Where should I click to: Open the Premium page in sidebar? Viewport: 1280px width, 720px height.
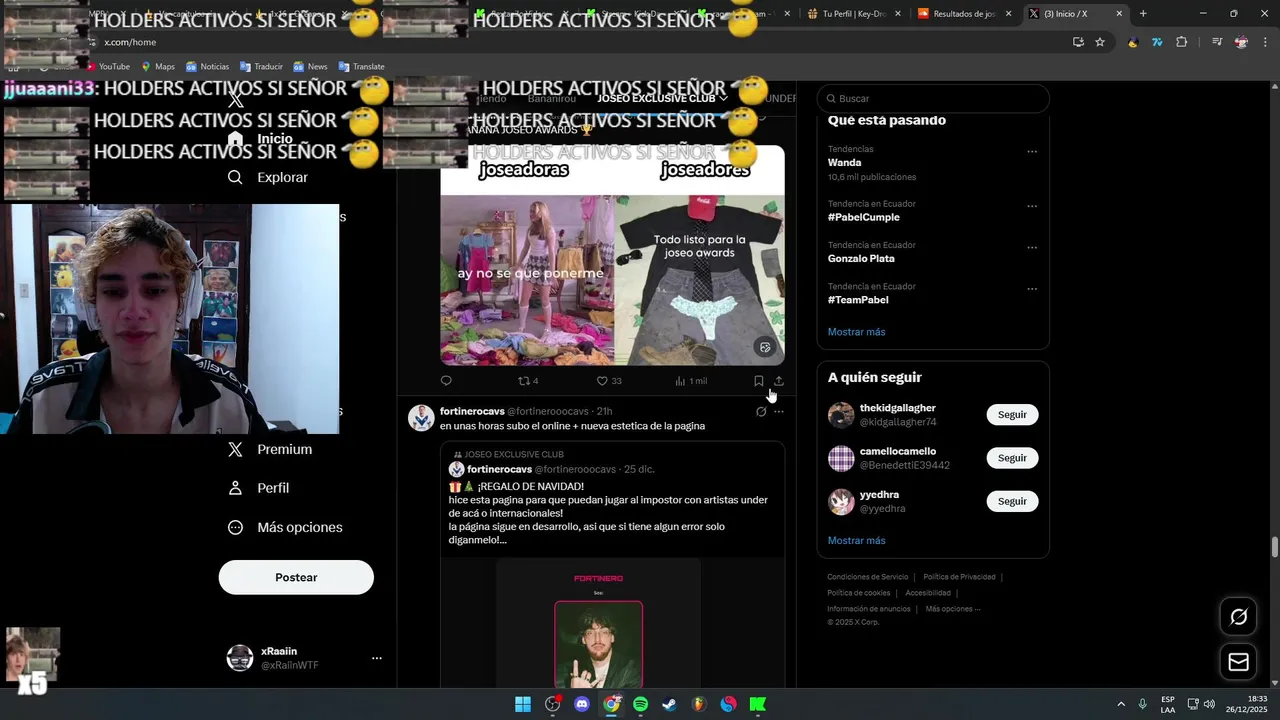269,449
